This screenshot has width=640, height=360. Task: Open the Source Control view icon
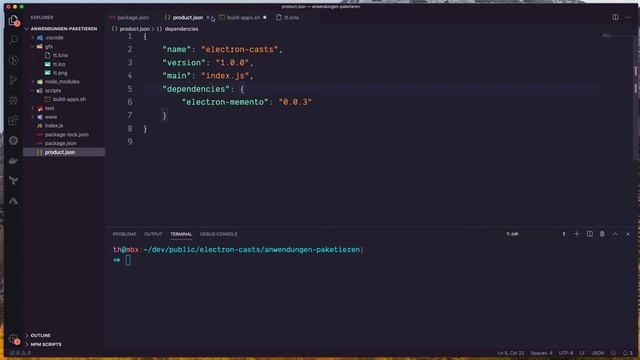click(x=13, y=80)
